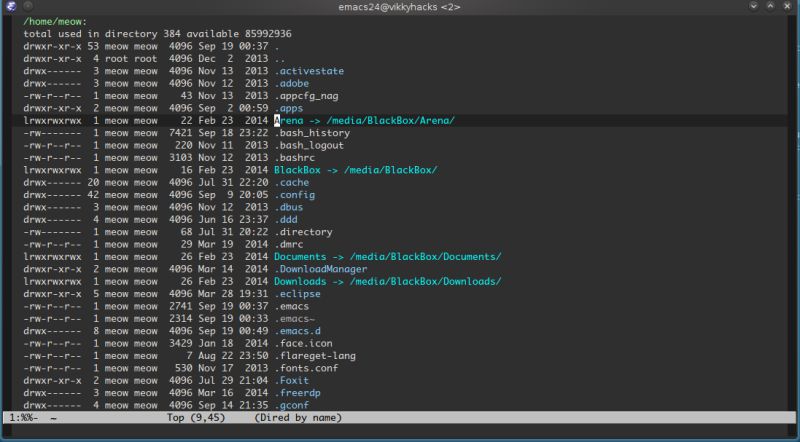The height and width of the screenshot is (442, 800).
Task: Select the .fonts.conf file
Action: click(x=306, y=368)
